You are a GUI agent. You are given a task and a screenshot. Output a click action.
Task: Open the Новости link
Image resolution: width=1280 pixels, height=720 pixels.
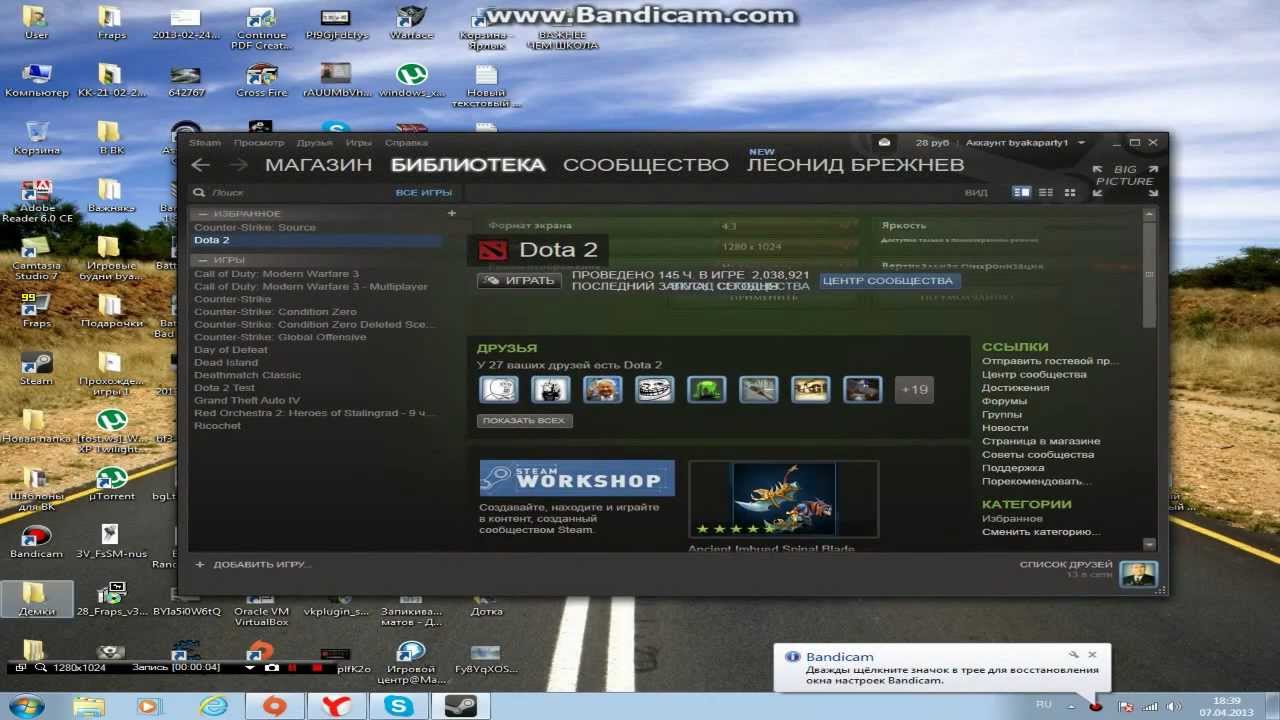coord(1005,428)
